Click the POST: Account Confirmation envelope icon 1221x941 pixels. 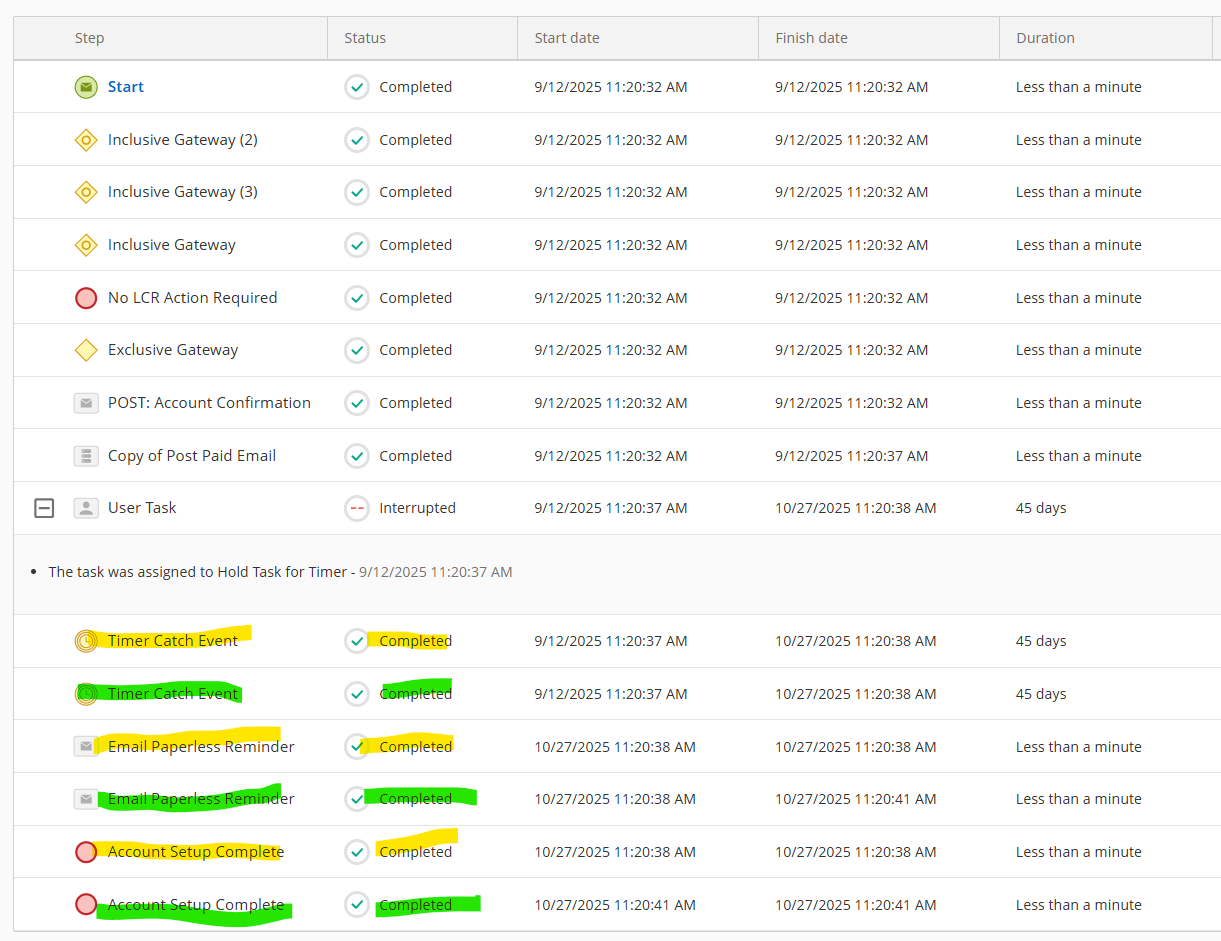[86, 403]
